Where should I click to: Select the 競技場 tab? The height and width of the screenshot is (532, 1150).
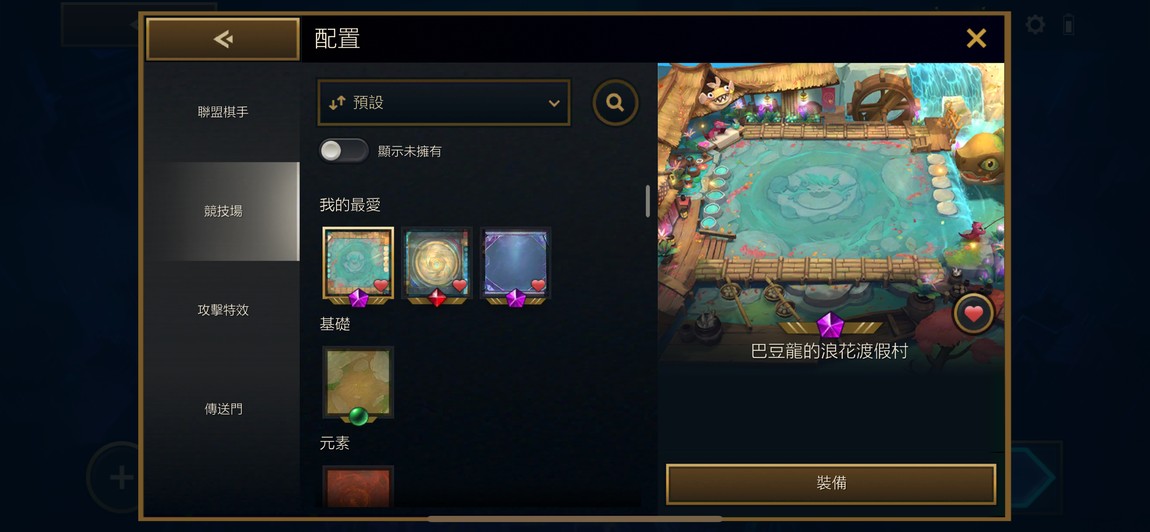(x=223, y=211)
